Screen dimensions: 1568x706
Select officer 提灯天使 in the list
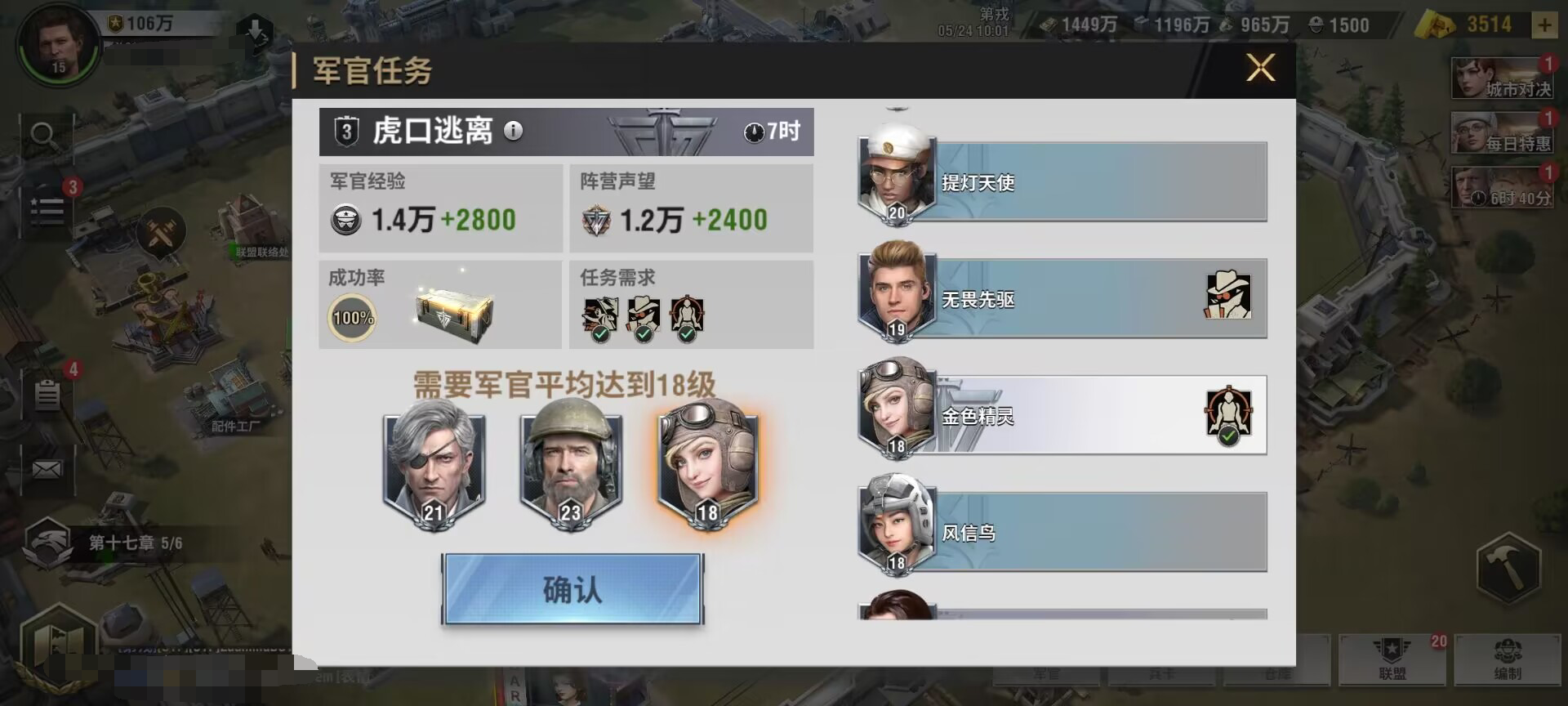click(x=1062, y=181)
